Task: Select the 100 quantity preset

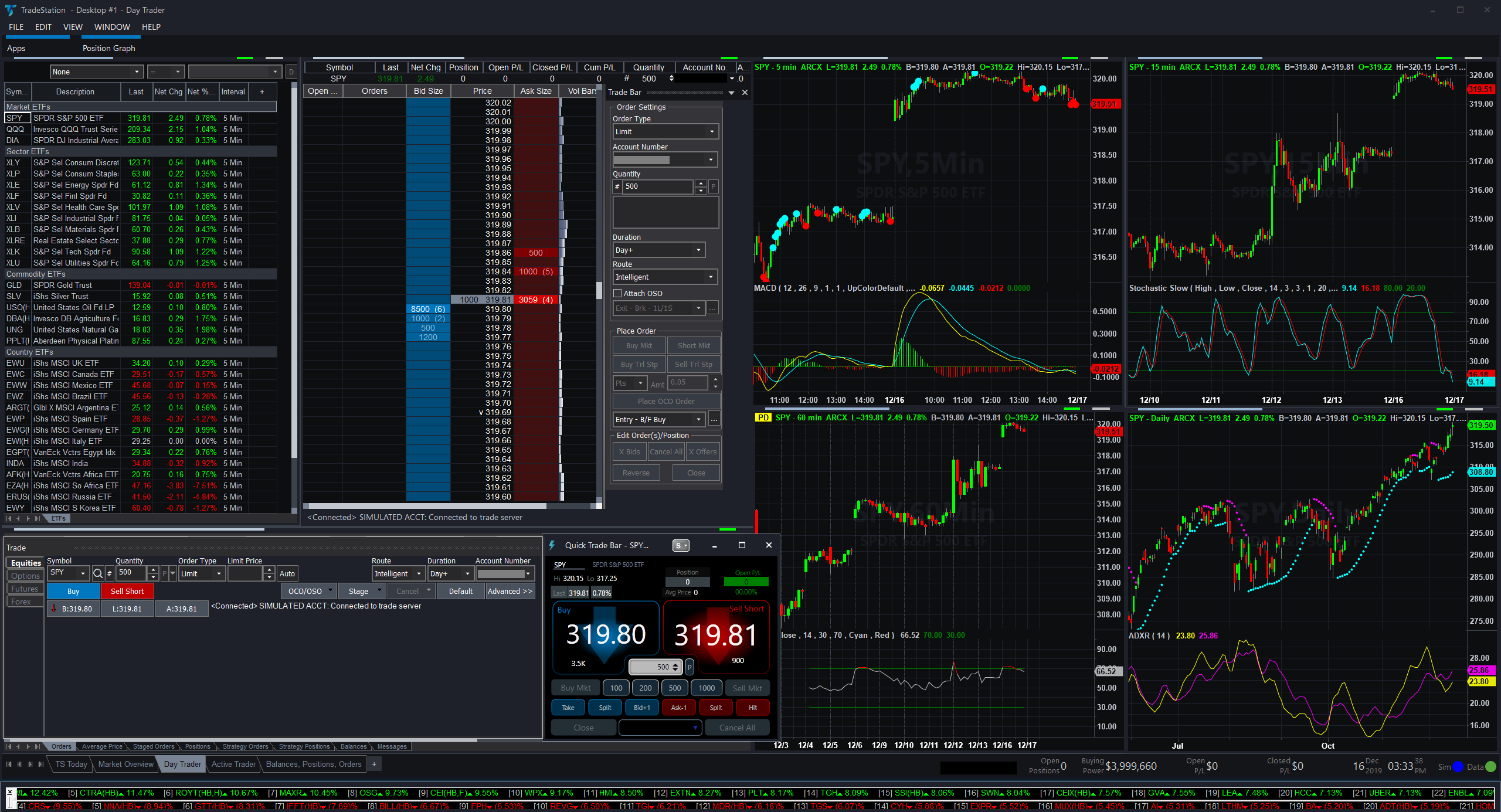Action: 616,688
